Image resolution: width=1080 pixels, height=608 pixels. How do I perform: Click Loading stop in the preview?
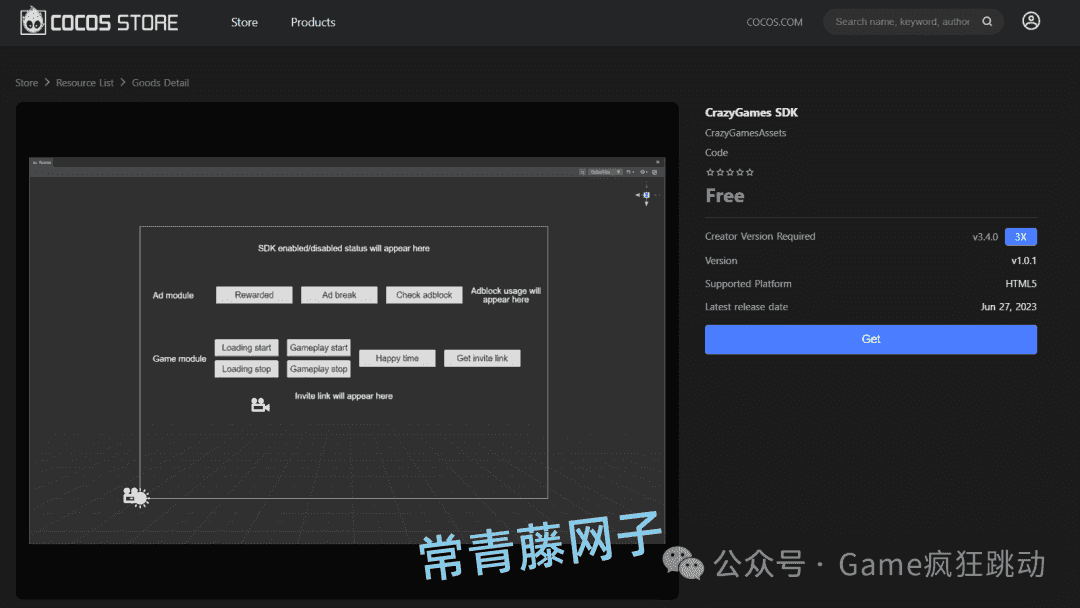tap(246, 369)
